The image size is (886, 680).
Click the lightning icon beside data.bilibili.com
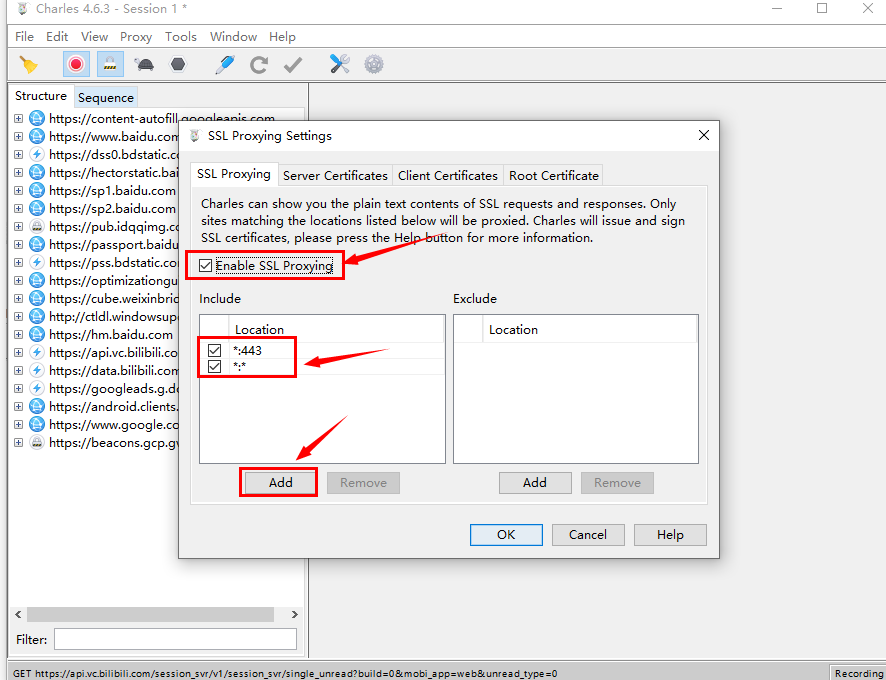(x=37, y=371)
